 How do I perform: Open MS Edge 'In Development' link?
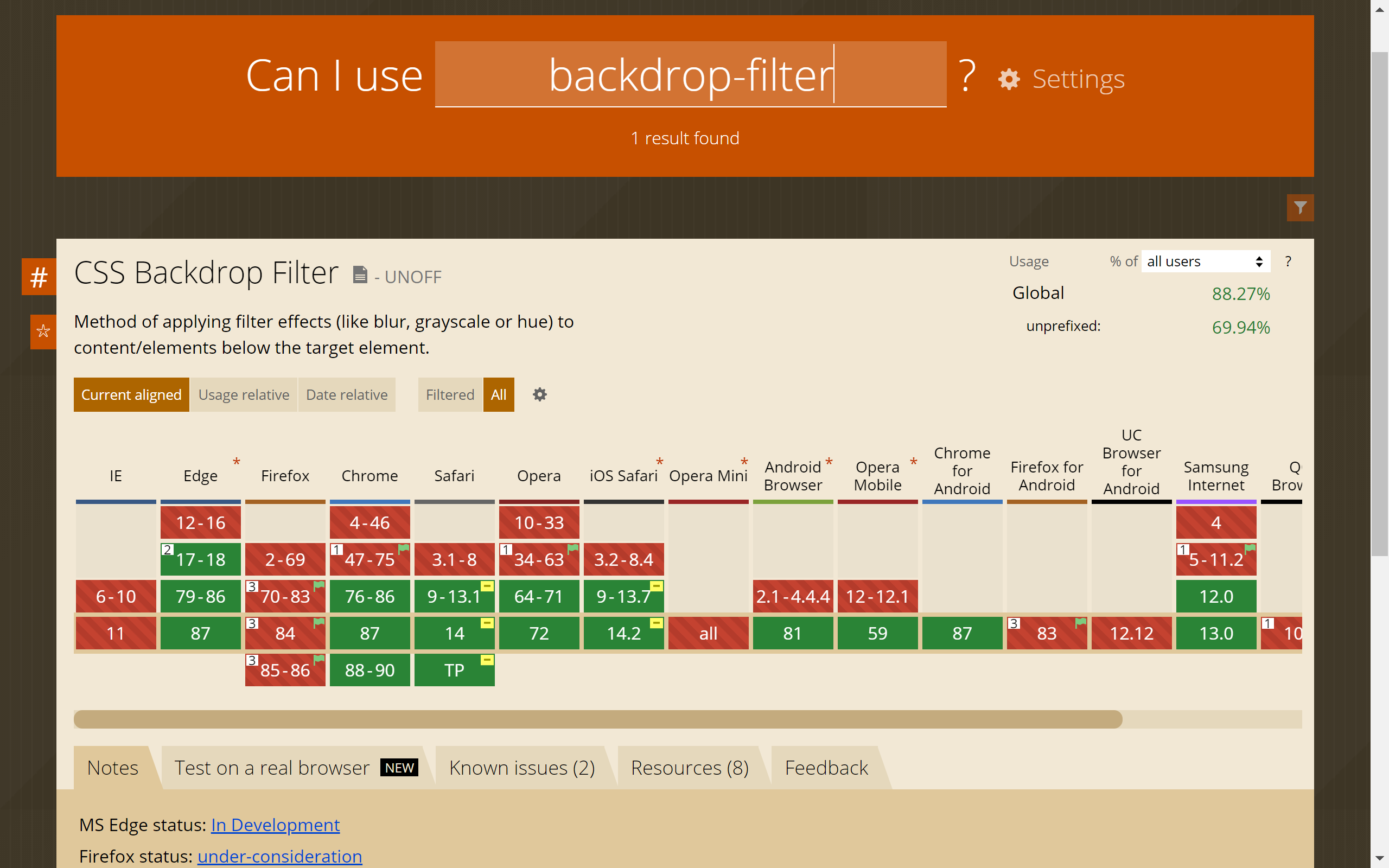click(x=276, y=825)
